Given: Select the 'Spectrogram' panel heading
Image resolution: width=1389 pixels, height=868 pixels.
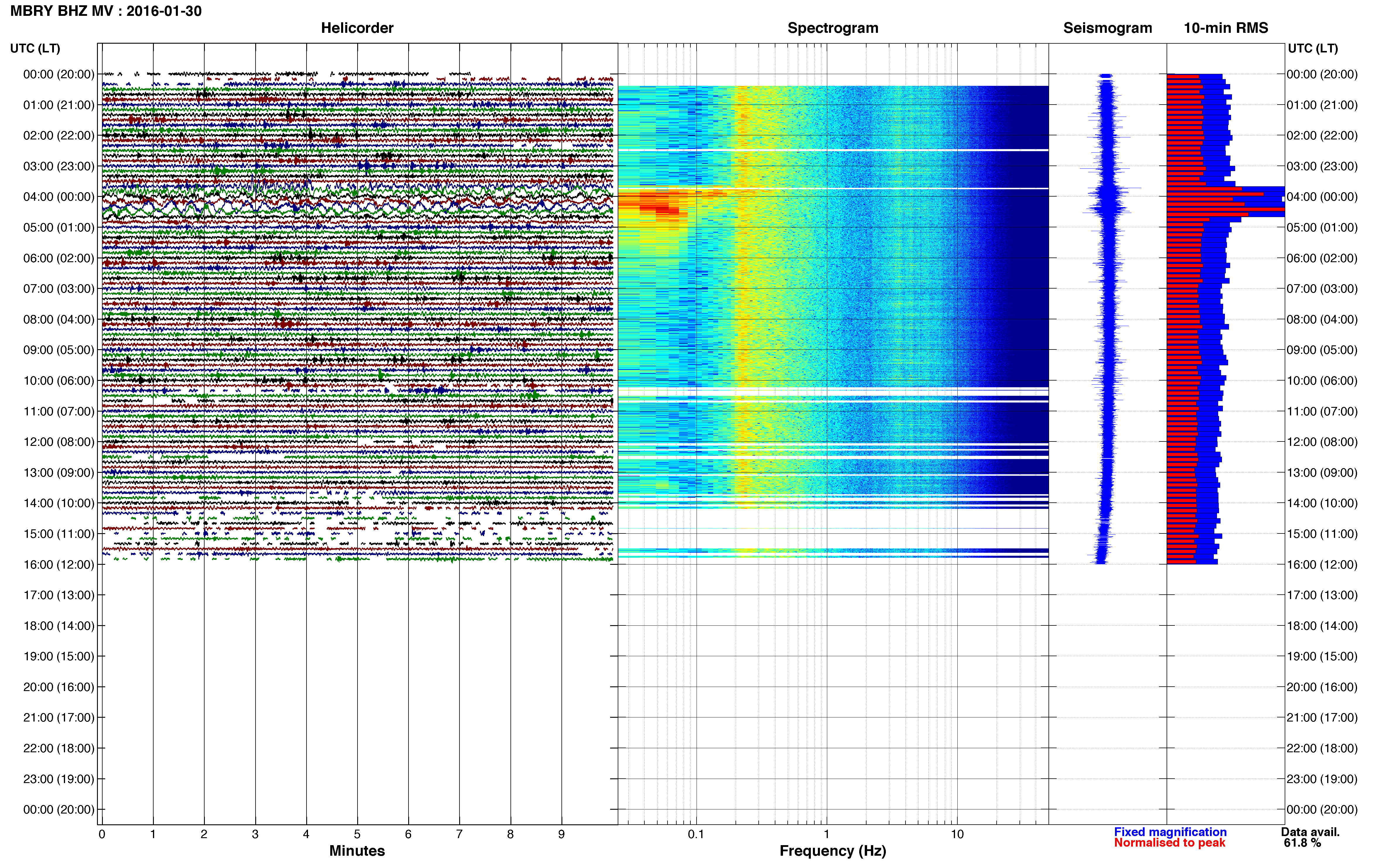Looking at the screenshot, I should [833, 28].
